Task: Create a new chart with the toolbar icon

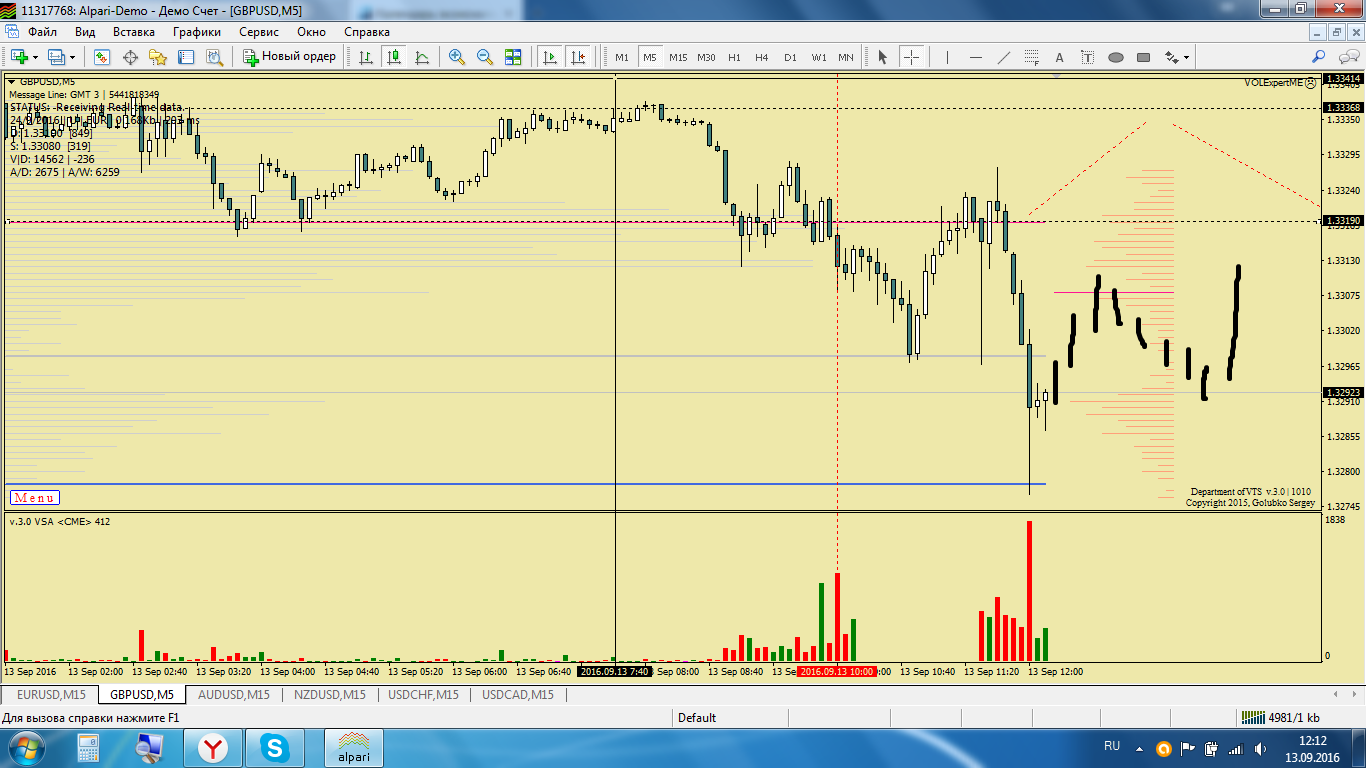Action: point(19,57)
